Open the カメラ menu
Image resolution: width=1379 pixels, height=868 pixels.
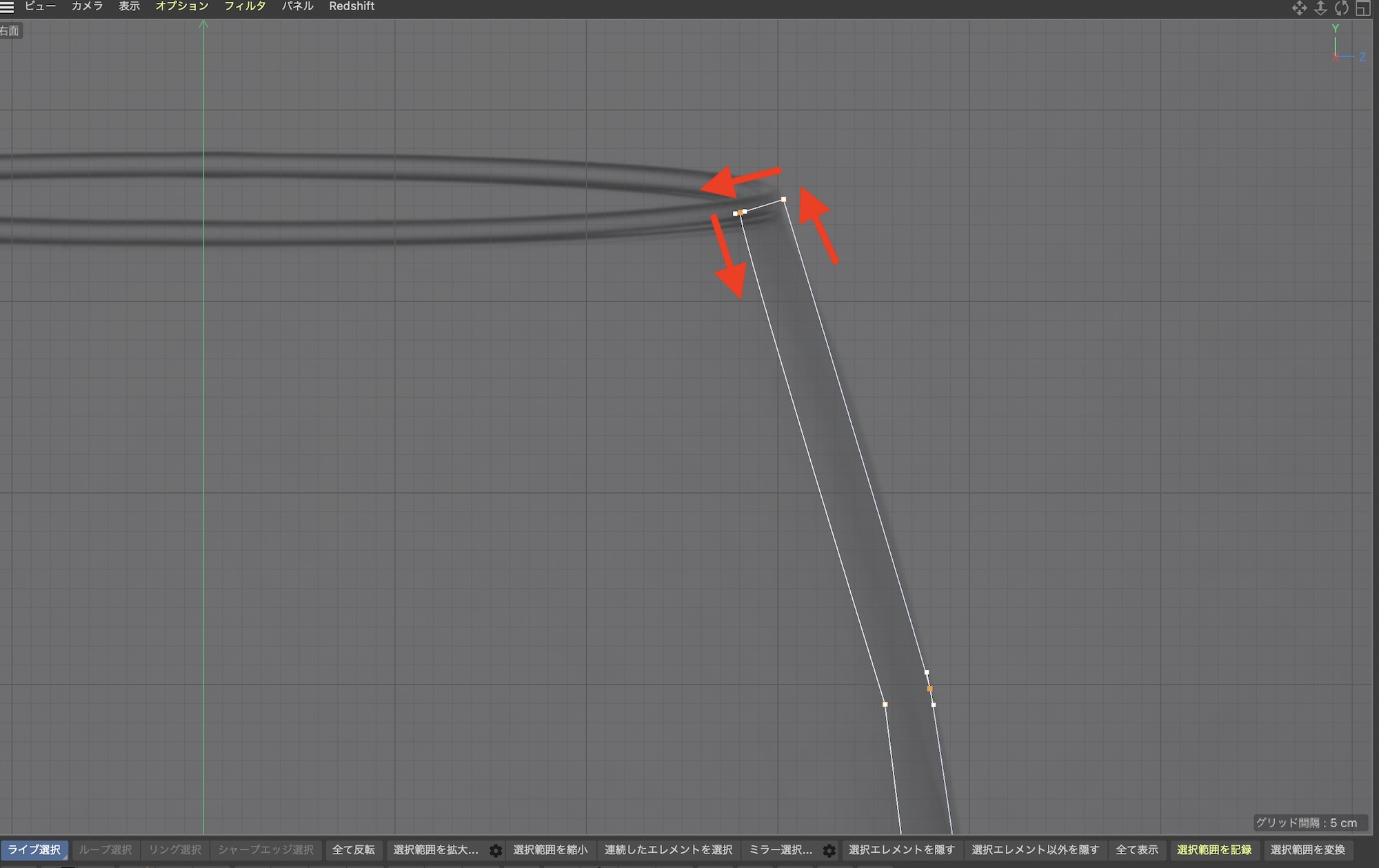click(x=87, y=6)
